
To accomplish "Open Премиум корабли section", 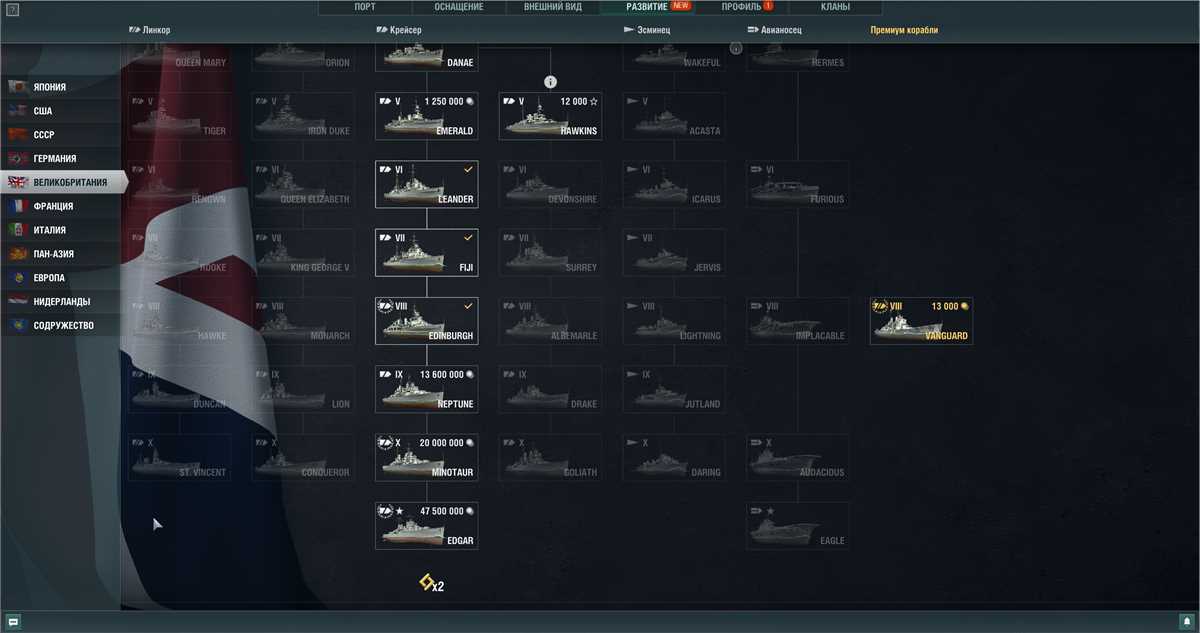I will point(904,30).
